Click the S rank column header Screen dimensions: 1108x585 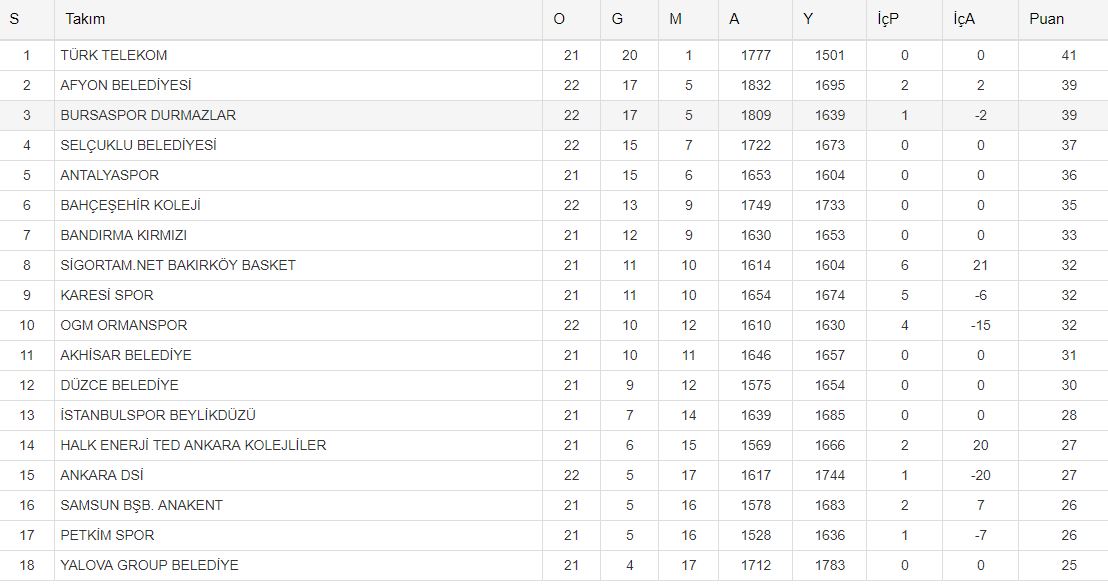[14, 19]
